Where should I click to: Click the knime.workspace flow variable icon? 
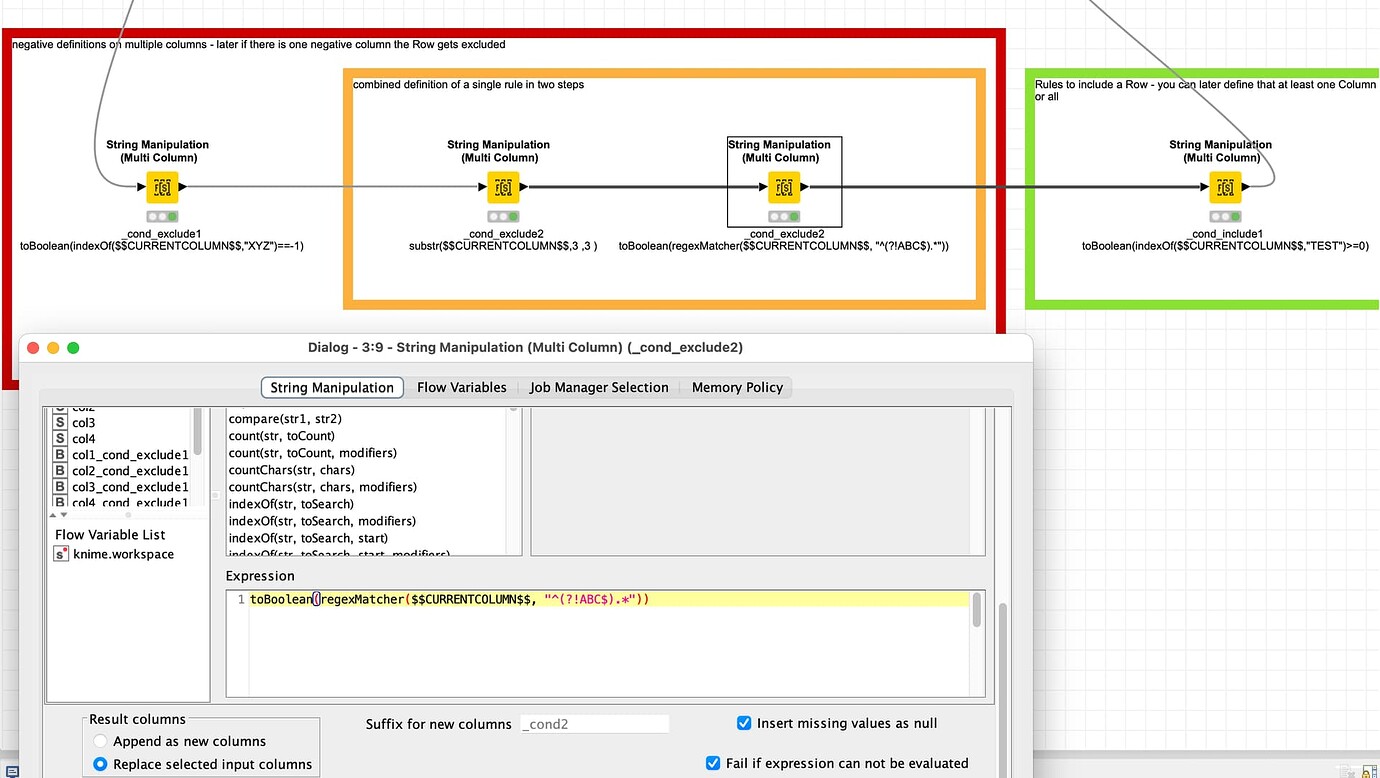pos(60,554)
